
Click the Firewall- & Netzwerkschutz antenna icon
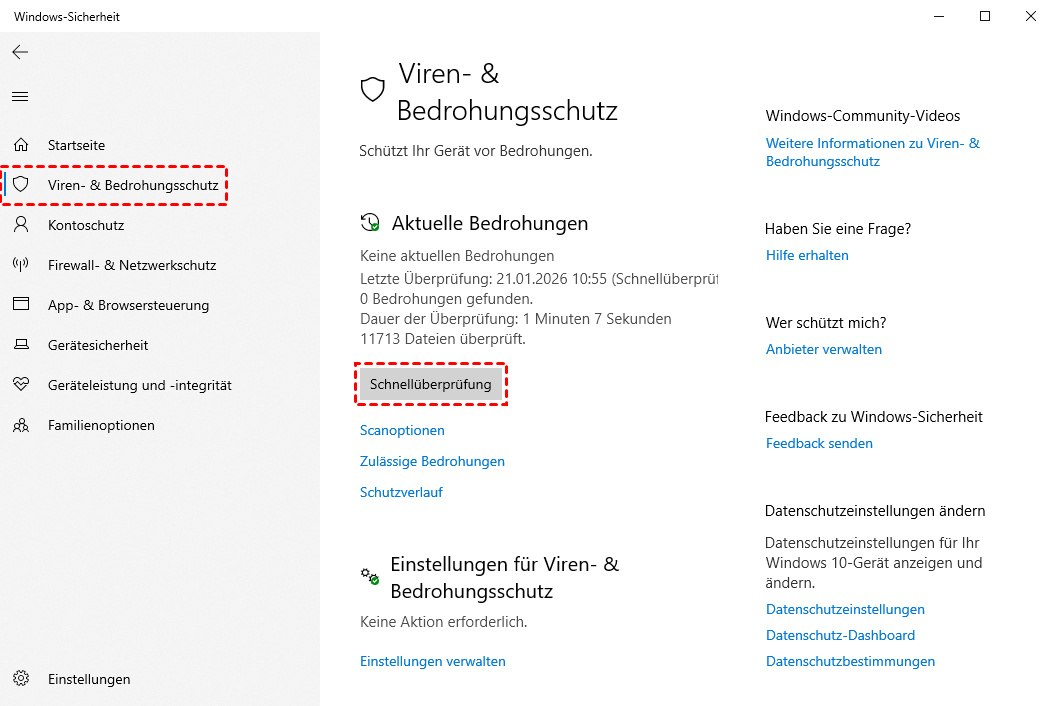click(21, 265)
